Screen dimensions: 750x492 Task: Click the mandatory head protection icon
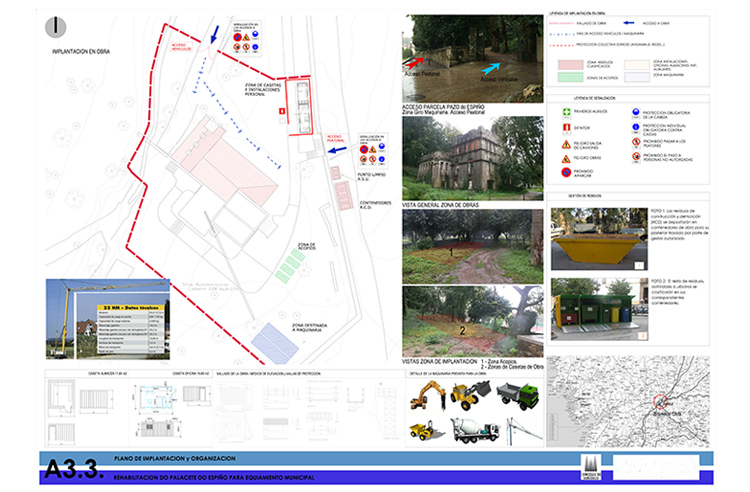click(636, 111)
